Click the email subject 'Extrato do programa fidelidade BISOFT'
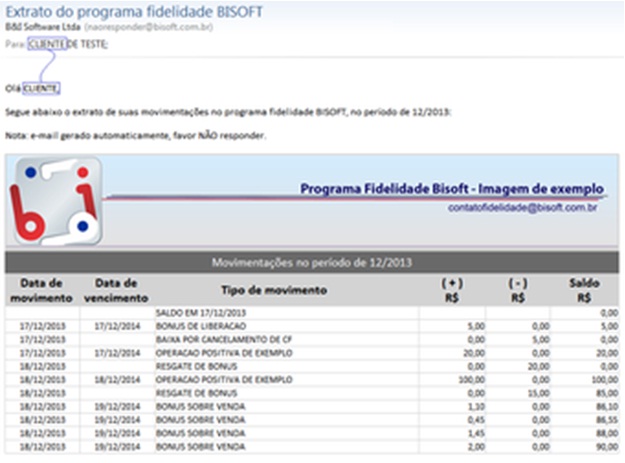This screenshot has width=625, height=463. pyautogui.click(x=134, y=12)
